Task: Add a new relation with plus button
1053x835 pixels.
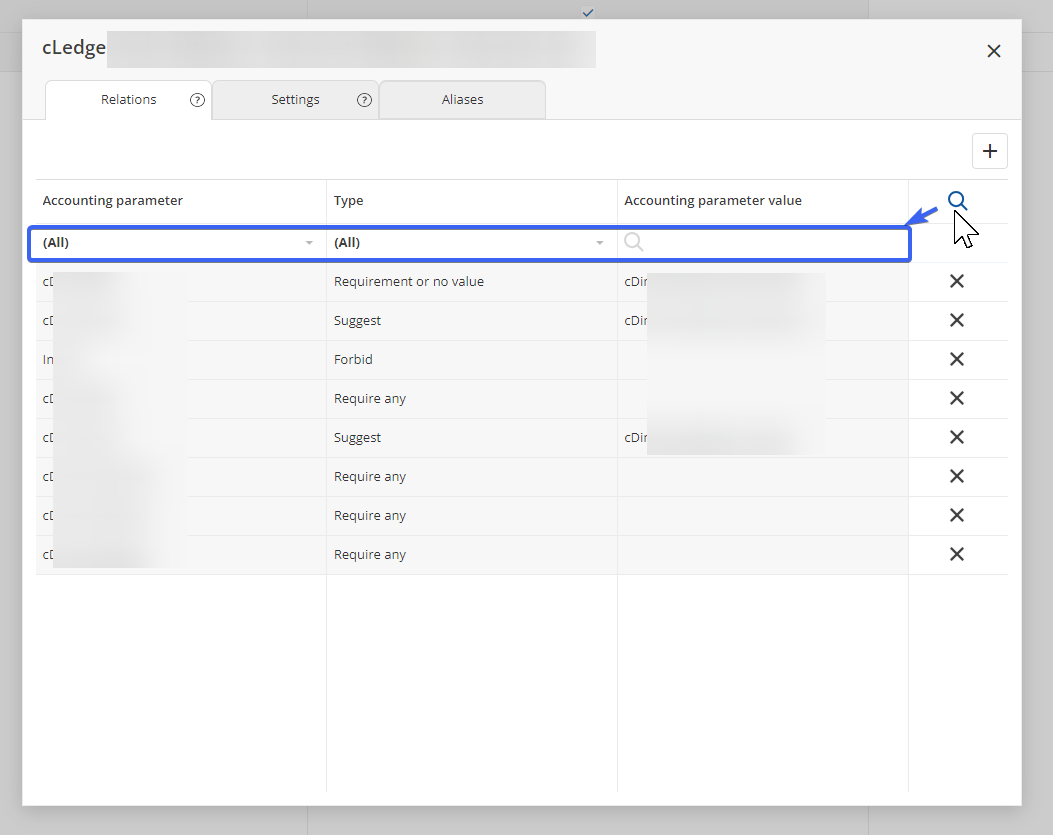Action: 989,151
